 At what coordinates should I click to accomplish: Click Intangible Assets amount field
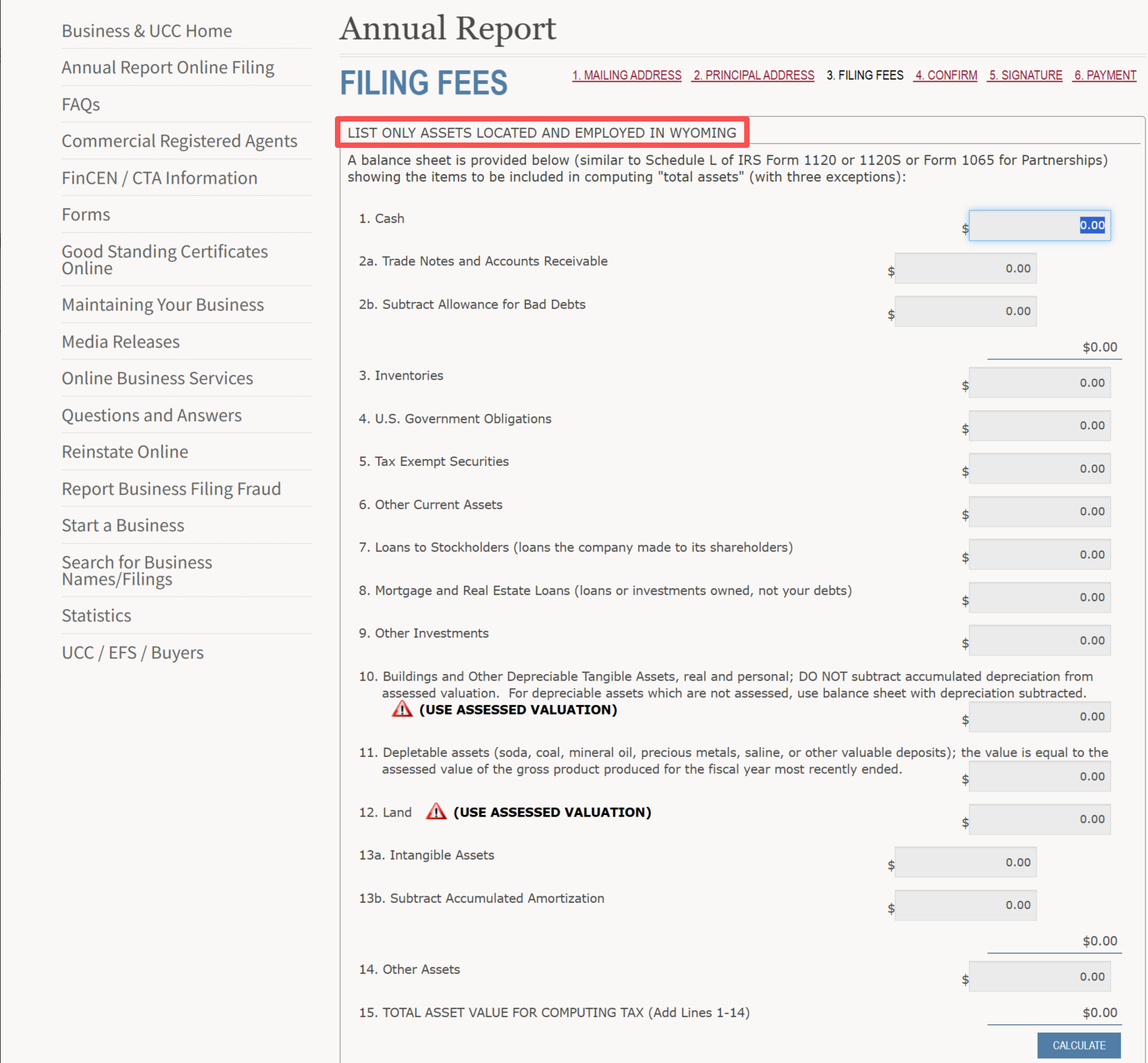tap(966, 862)
